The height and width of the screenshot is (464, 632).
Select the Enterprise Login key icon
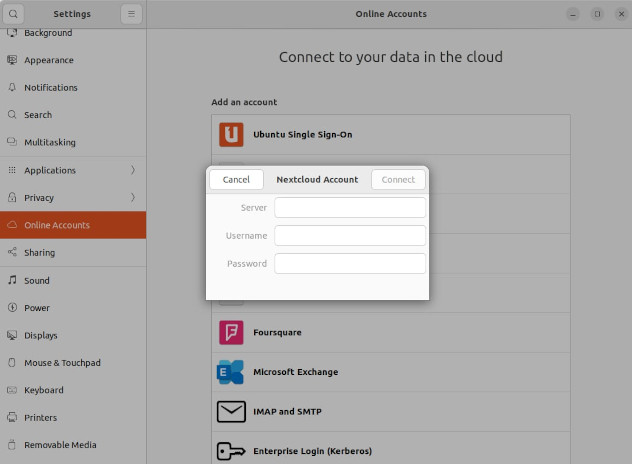[x=231, y=451]
